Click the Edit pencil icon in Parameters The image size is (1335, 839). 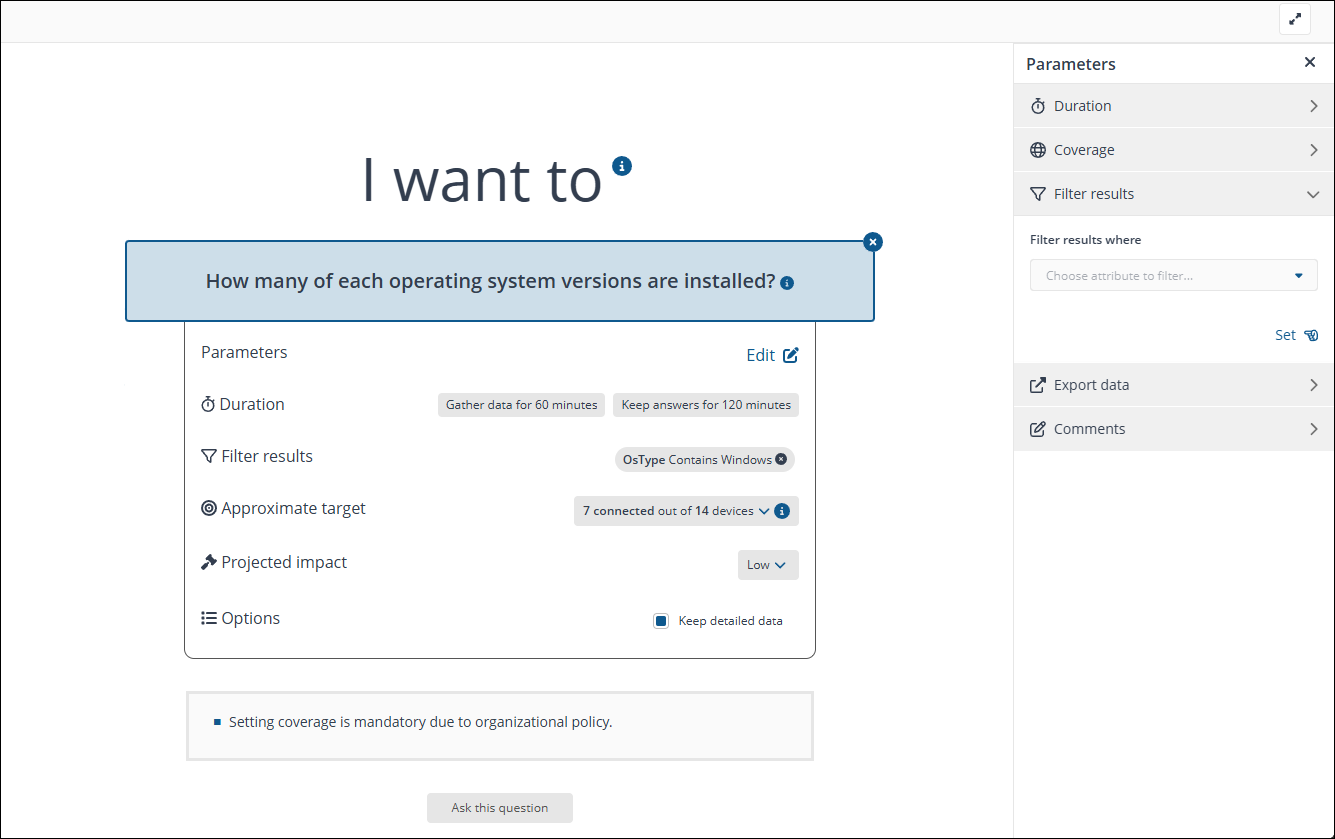[790, 355]
